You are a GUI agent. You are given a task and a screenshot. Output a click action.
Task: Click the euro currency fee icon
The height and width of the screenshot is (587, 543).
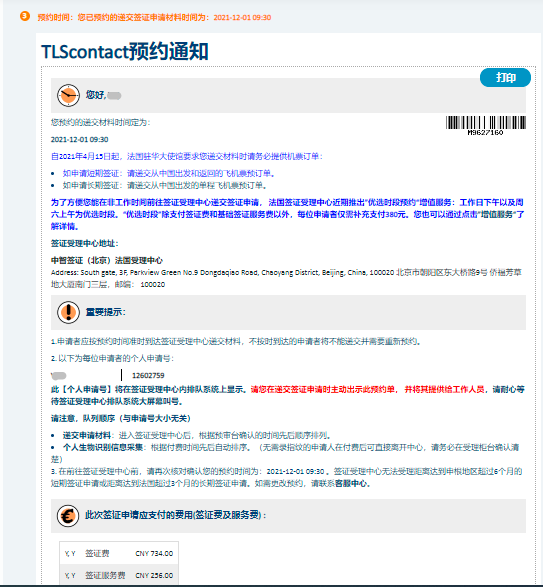(68, 516)
